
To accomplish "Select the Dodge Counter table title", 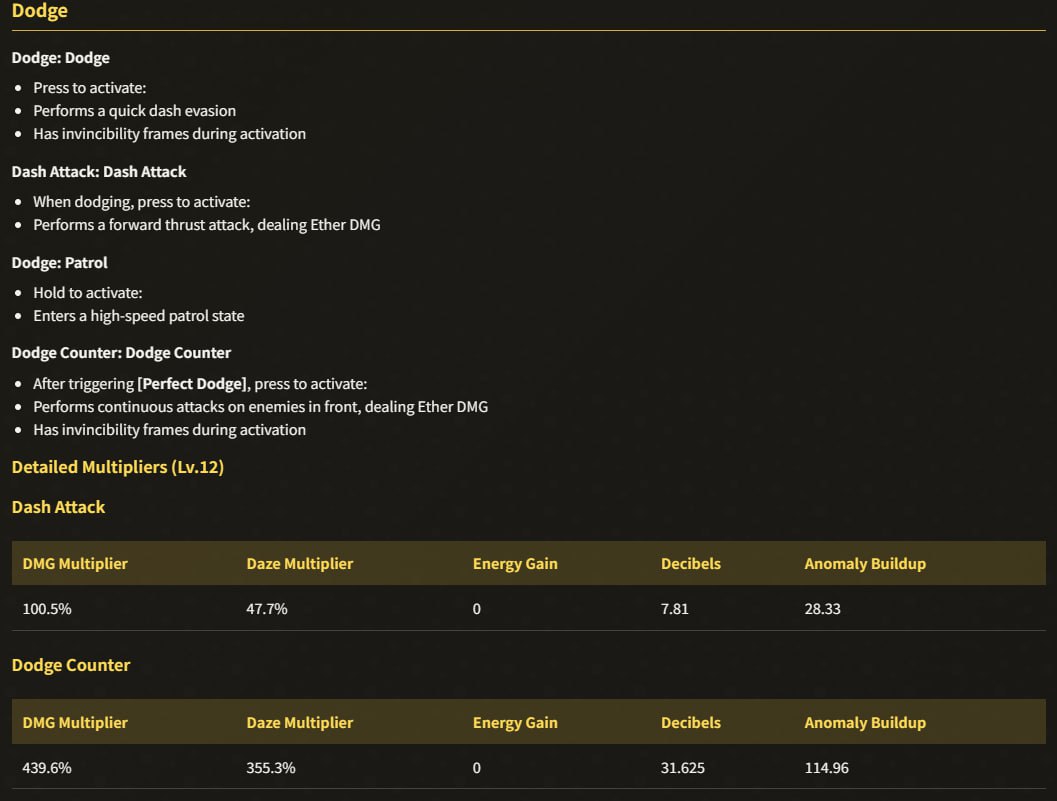I will tap(71, 665).
